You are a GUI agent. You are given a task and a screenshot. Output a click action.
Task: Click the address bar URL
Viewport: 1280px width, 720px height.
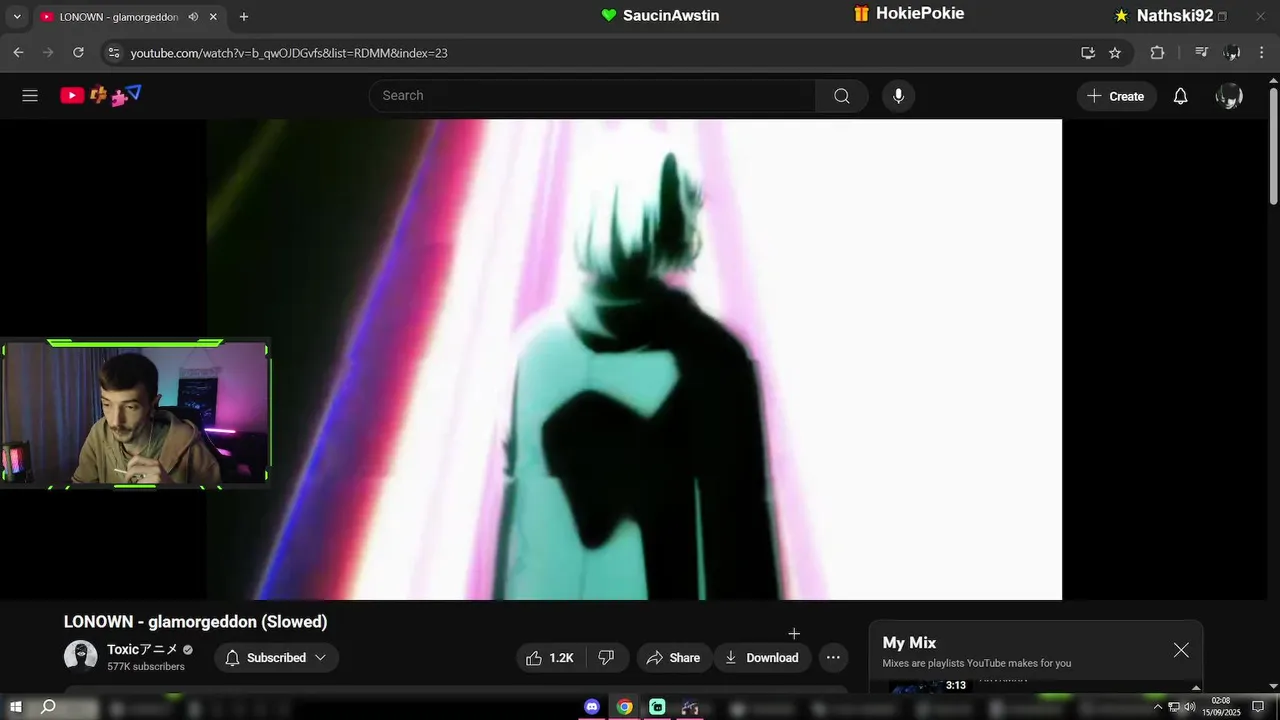tap(289, 53)
